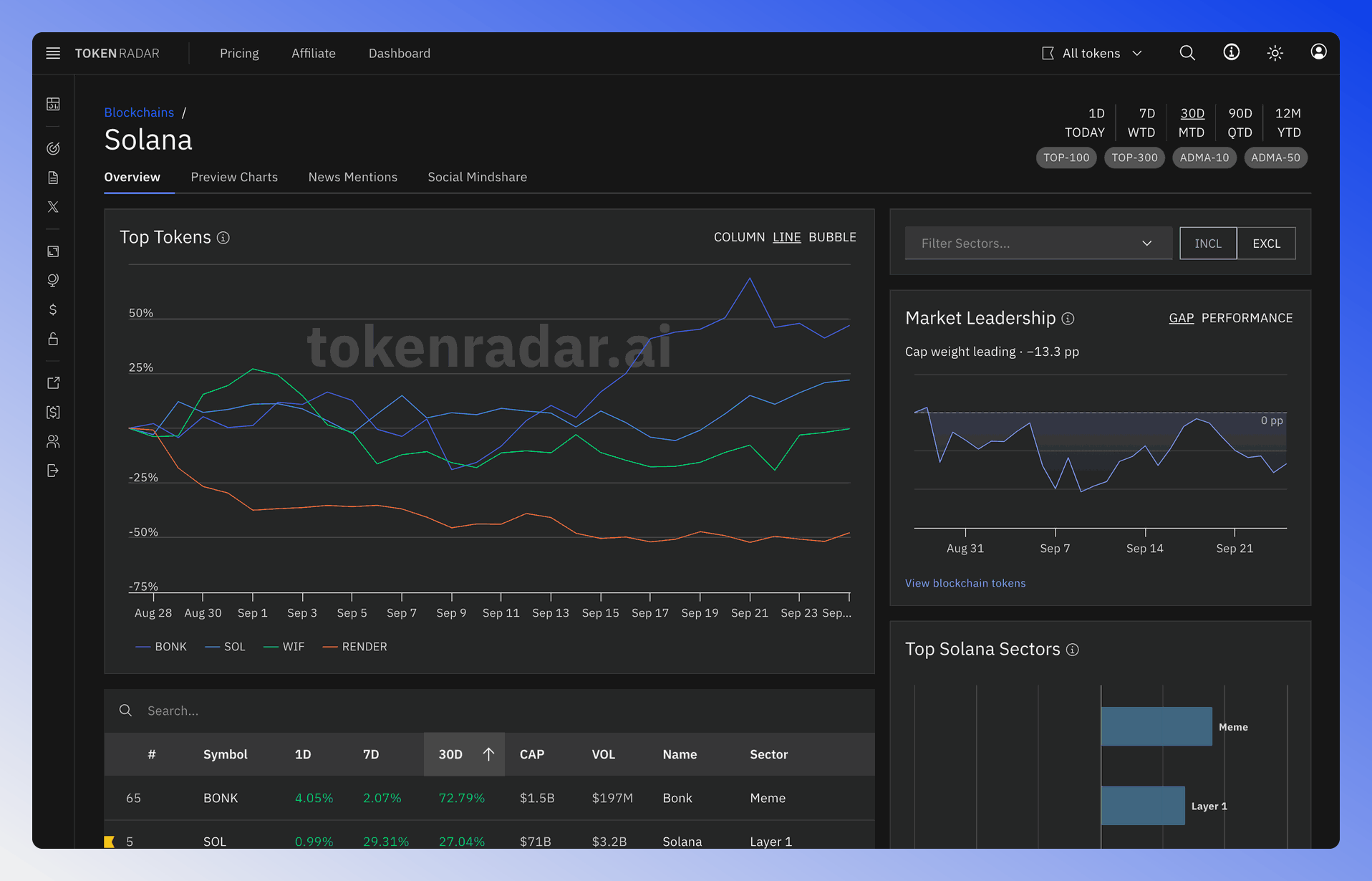This screenshot has height=881, width=1372.
Task: Open the radar target sidebar icon
Action: coord(53,148)
